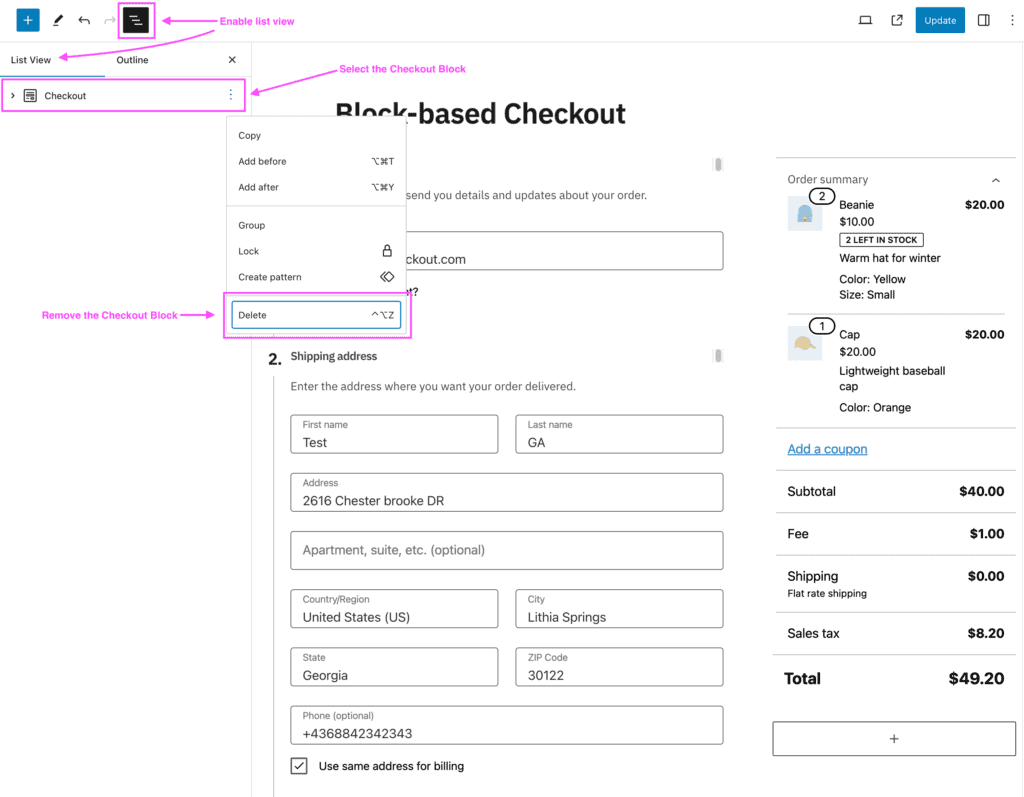
Task: Open the three-dot Options menu top right
Action: (x=1013, y=20)
